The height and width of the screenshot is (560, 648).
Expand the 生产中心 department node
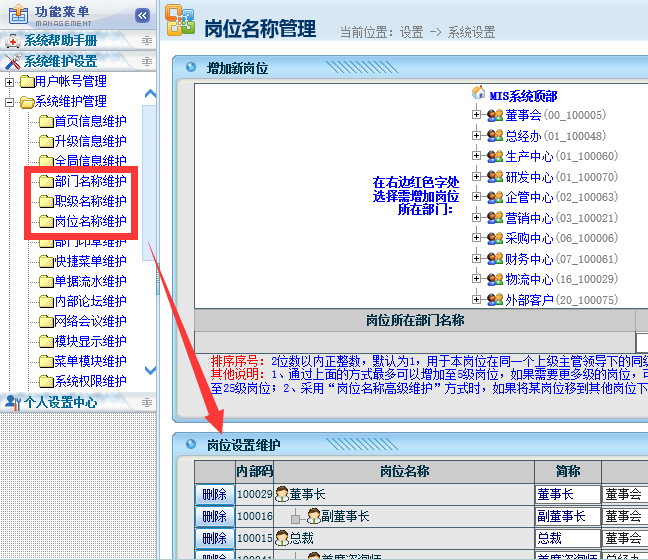[x=477, y=156]
